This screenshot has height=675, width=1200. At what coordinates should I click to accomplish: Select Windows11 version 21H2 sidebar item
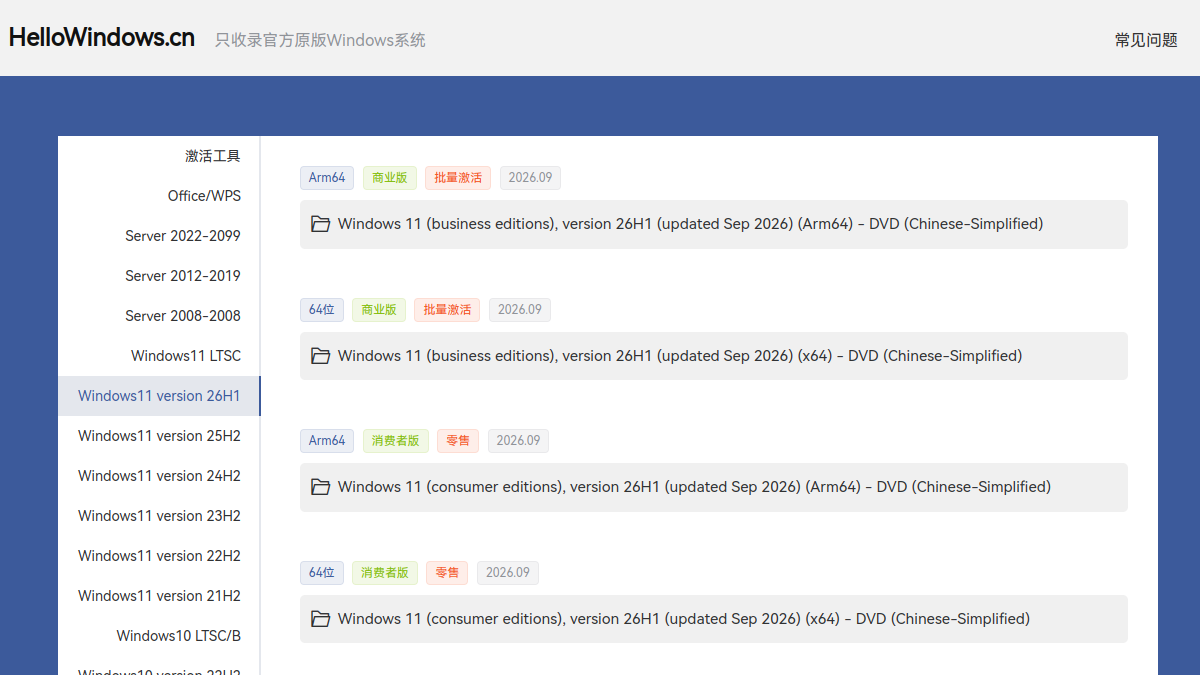159,596
